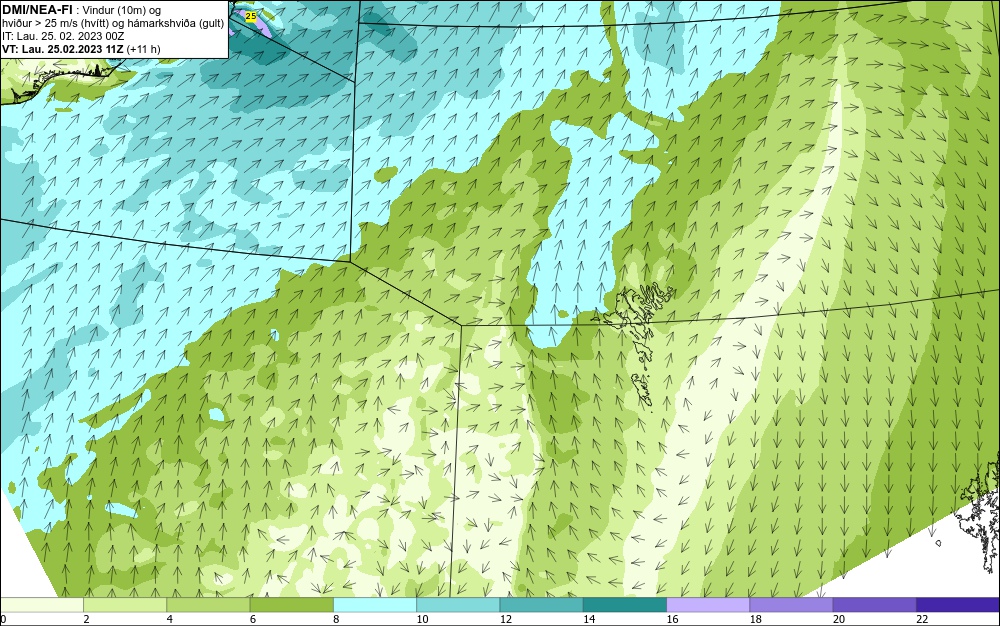The height and width of the screenshot is (626, 1000).
Task: Select the dark violet swatch above 22 m/s
Action: tap(958, 605)
